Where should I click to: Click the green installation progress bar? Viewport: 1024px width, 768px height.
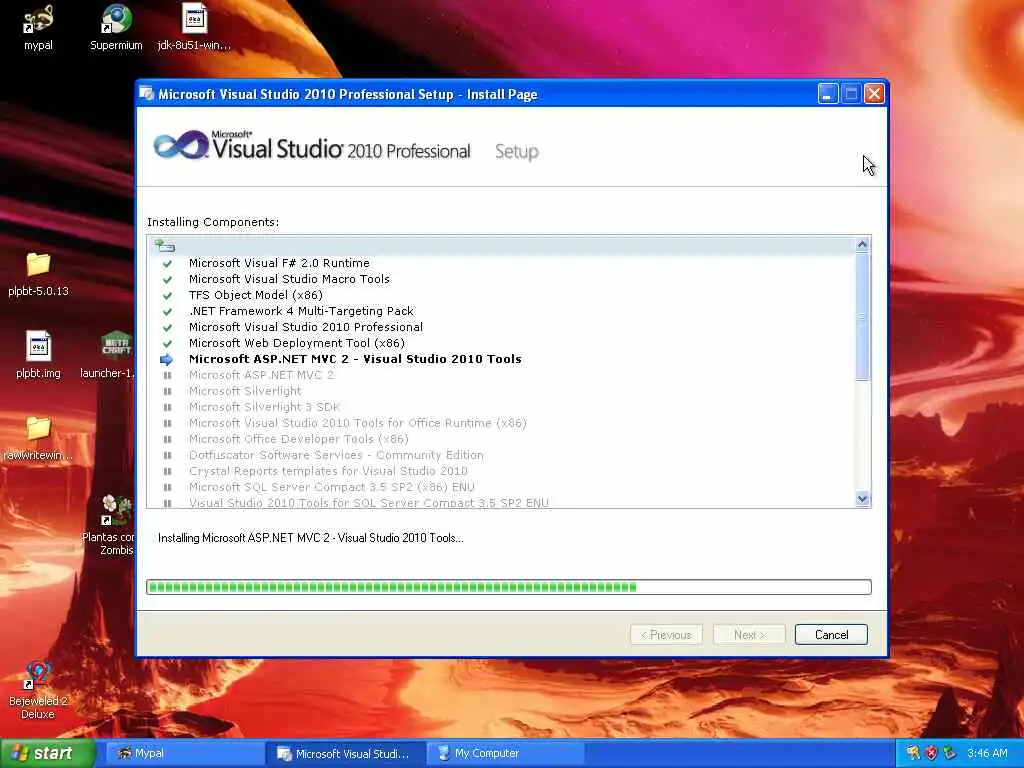[x=509, y=587]
